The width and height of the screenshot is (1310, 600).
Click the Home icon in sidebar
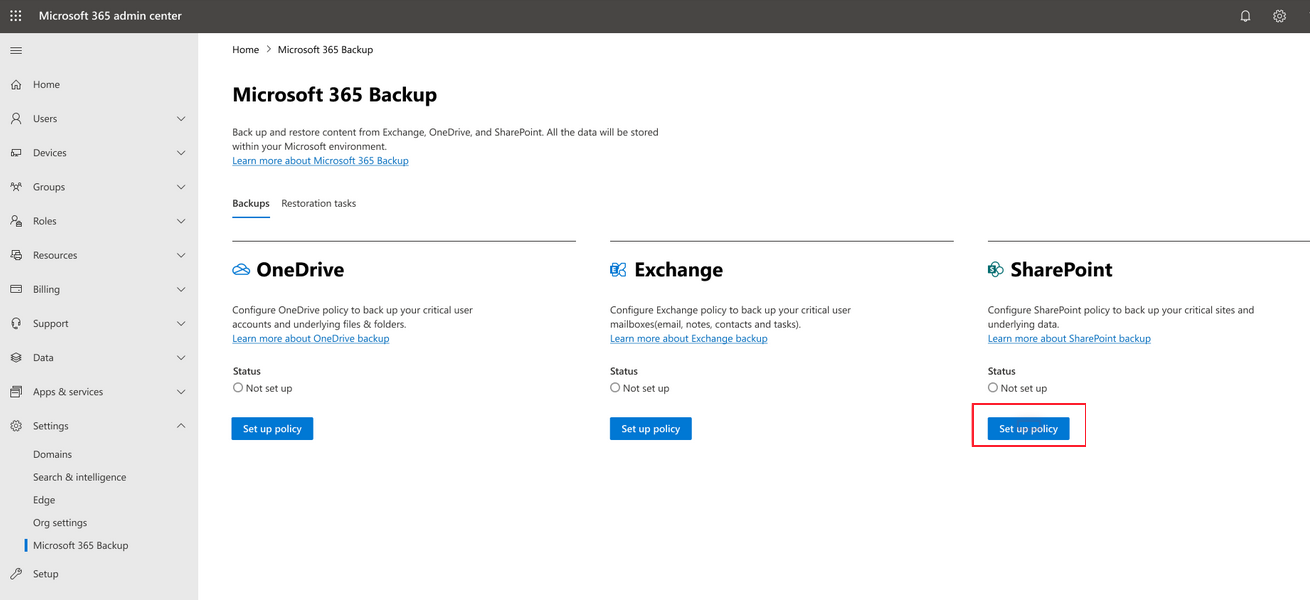point(16,85)
